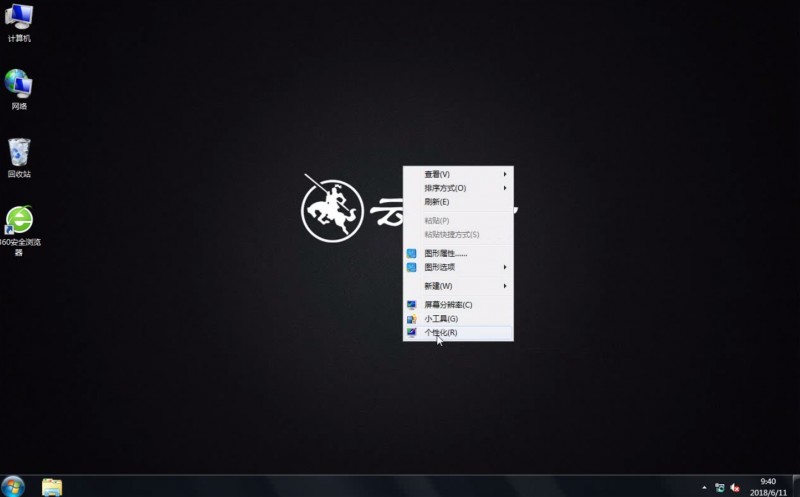Show hidden tray icons arrow

click(x=704, y=488)
